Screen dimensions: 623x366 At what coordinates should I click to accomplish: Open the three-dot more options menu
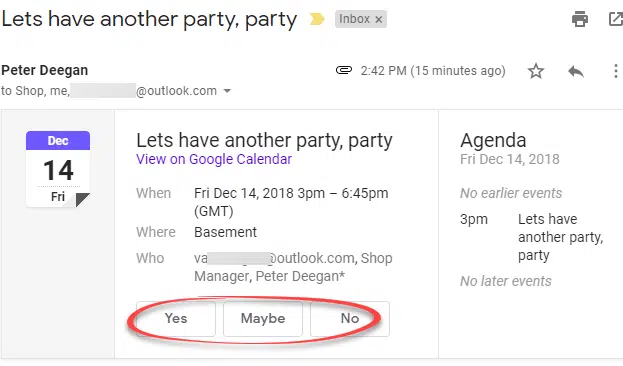click(615, 71)
